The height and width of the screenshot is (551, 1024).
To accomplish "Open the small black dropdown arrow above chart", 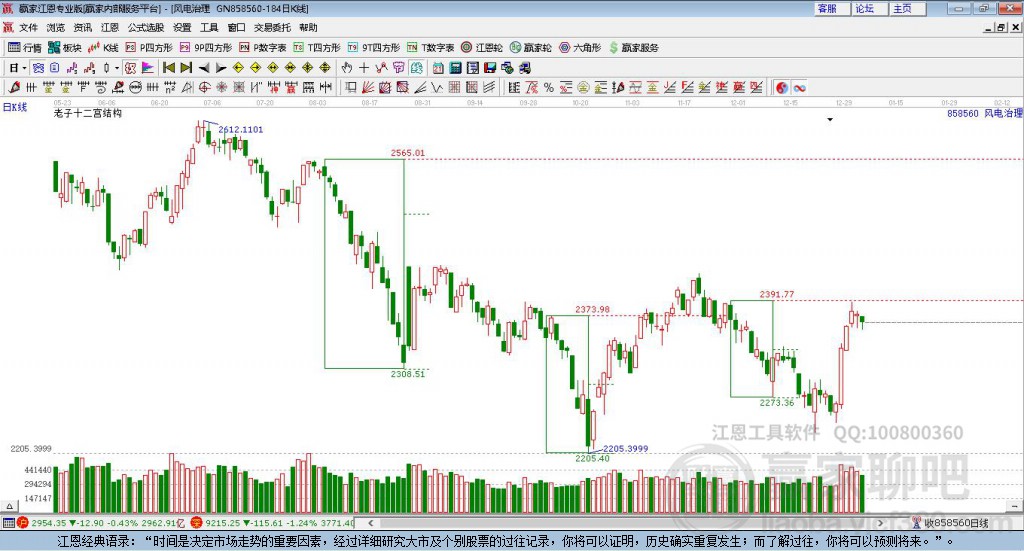I will (830, 119).
